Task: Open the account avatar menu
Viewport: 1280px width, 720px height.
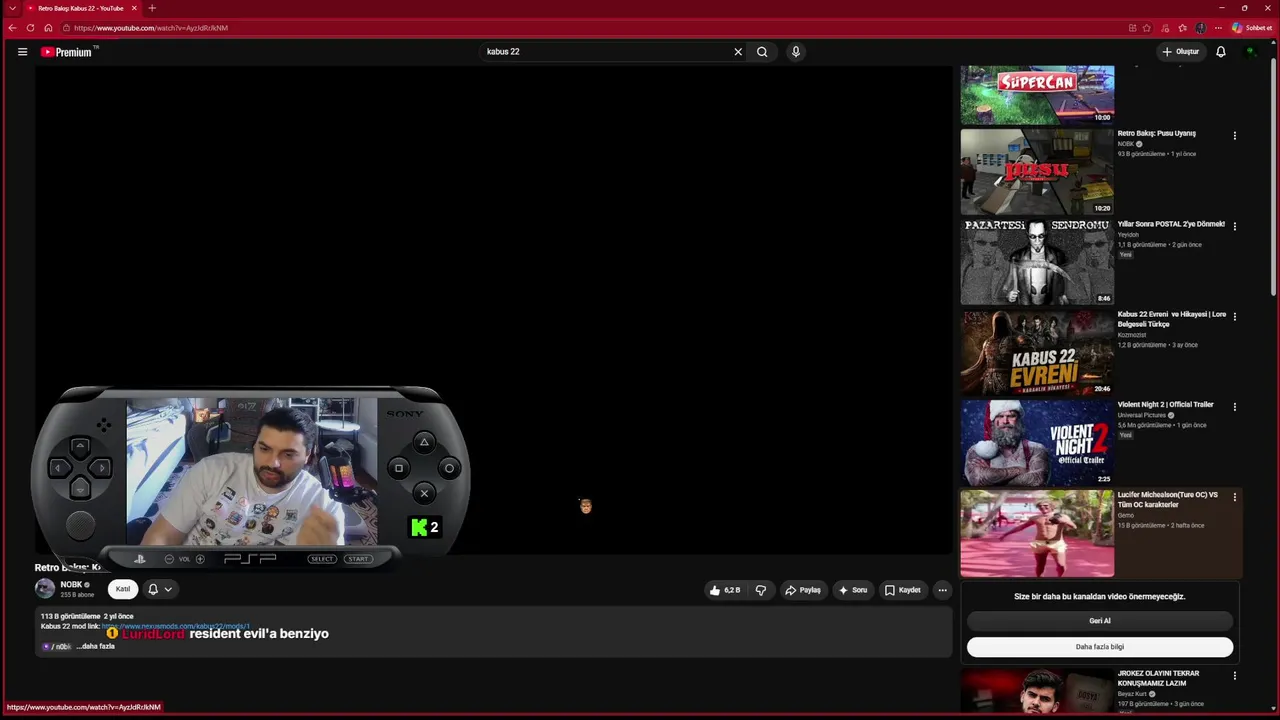Action: coord(1250,52)
